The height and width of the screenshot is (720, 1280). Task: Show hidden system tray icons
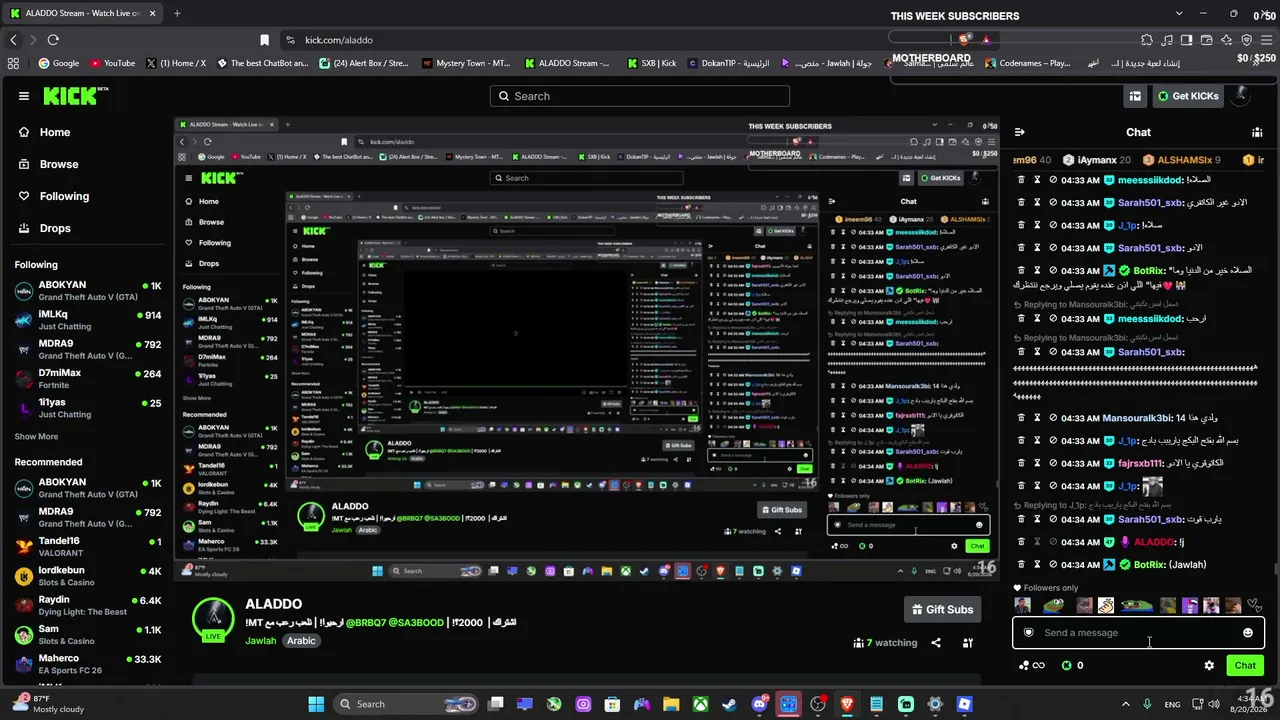point(1126,704)
